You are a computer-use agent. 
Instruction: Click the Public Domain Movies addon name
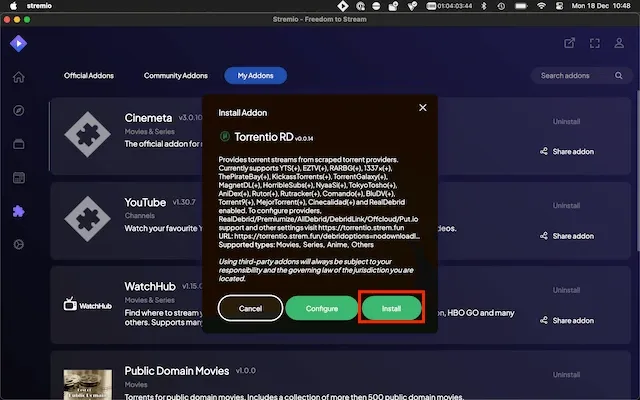click(x=177, y=371)
